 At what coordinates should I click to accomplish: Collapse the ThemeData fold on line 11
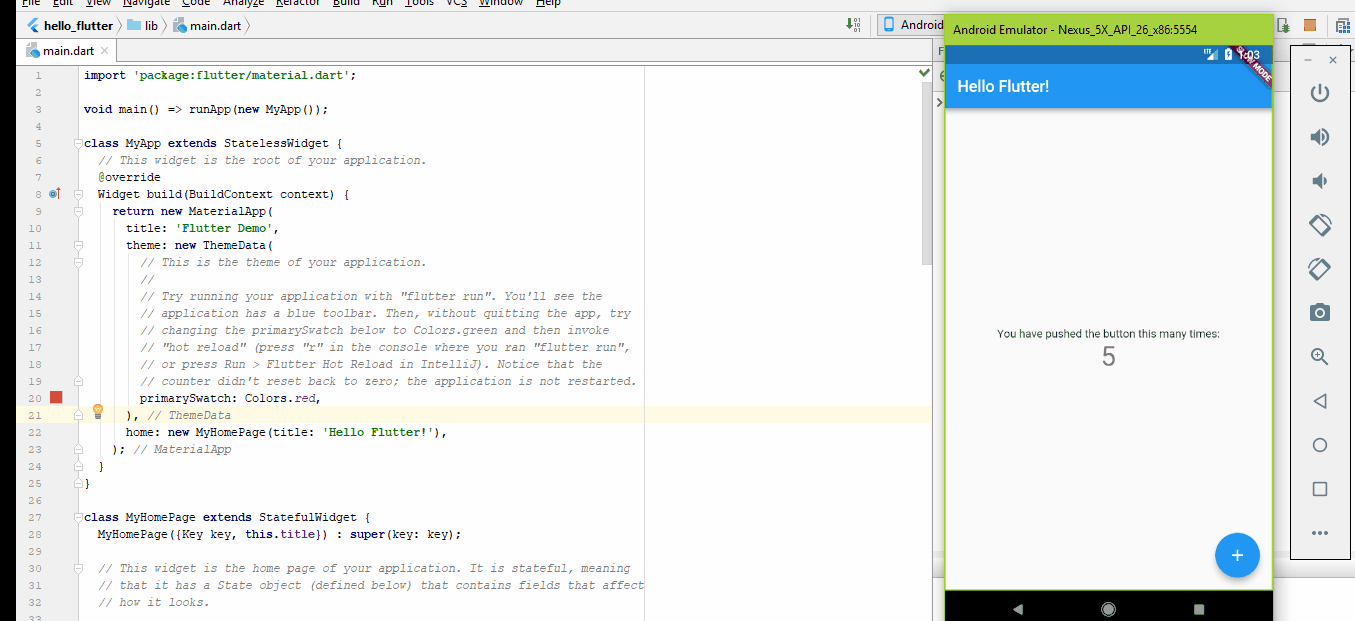pos(78,245)
